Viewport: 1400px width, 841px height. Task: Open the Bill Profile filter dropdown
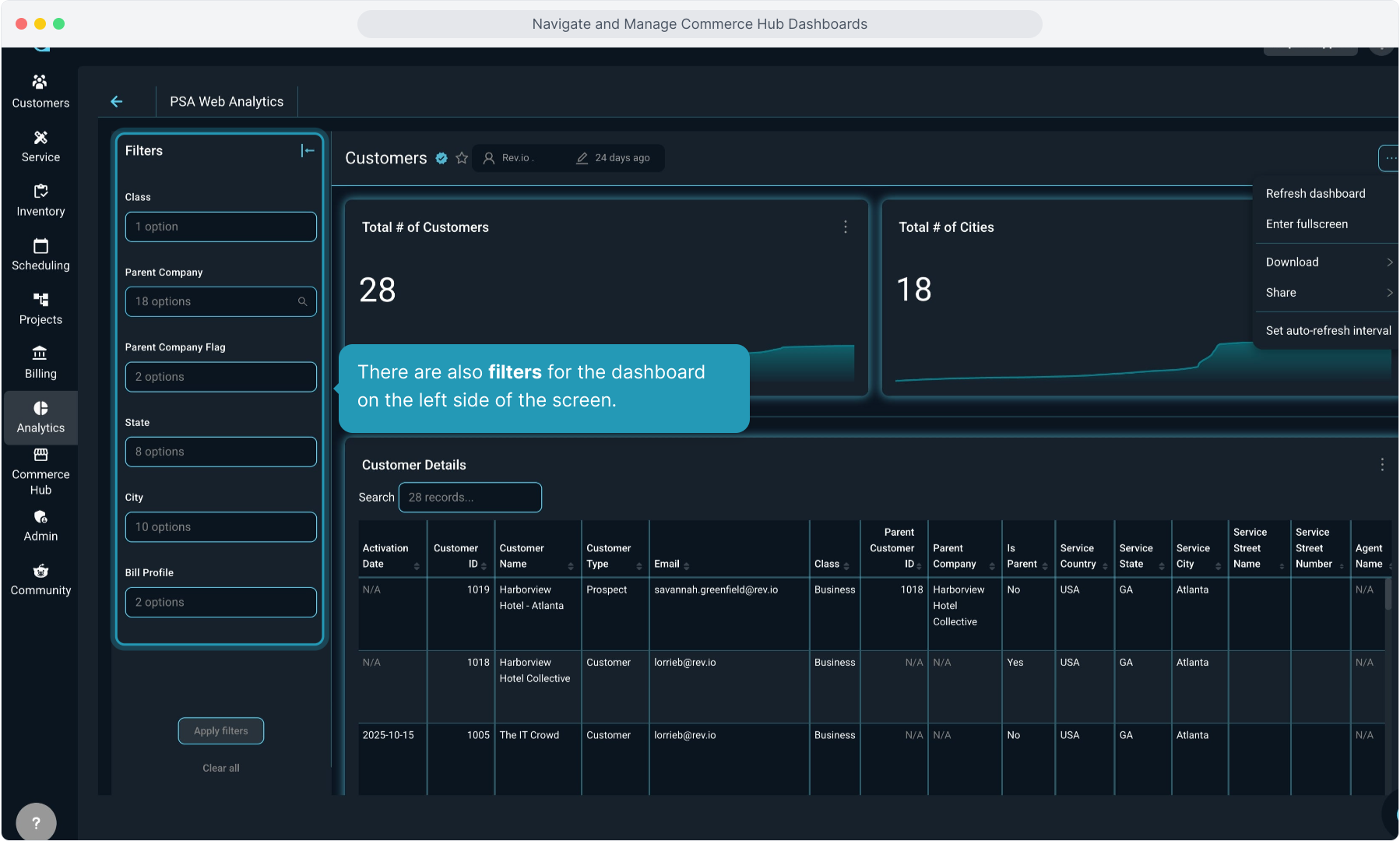point(220,602)
